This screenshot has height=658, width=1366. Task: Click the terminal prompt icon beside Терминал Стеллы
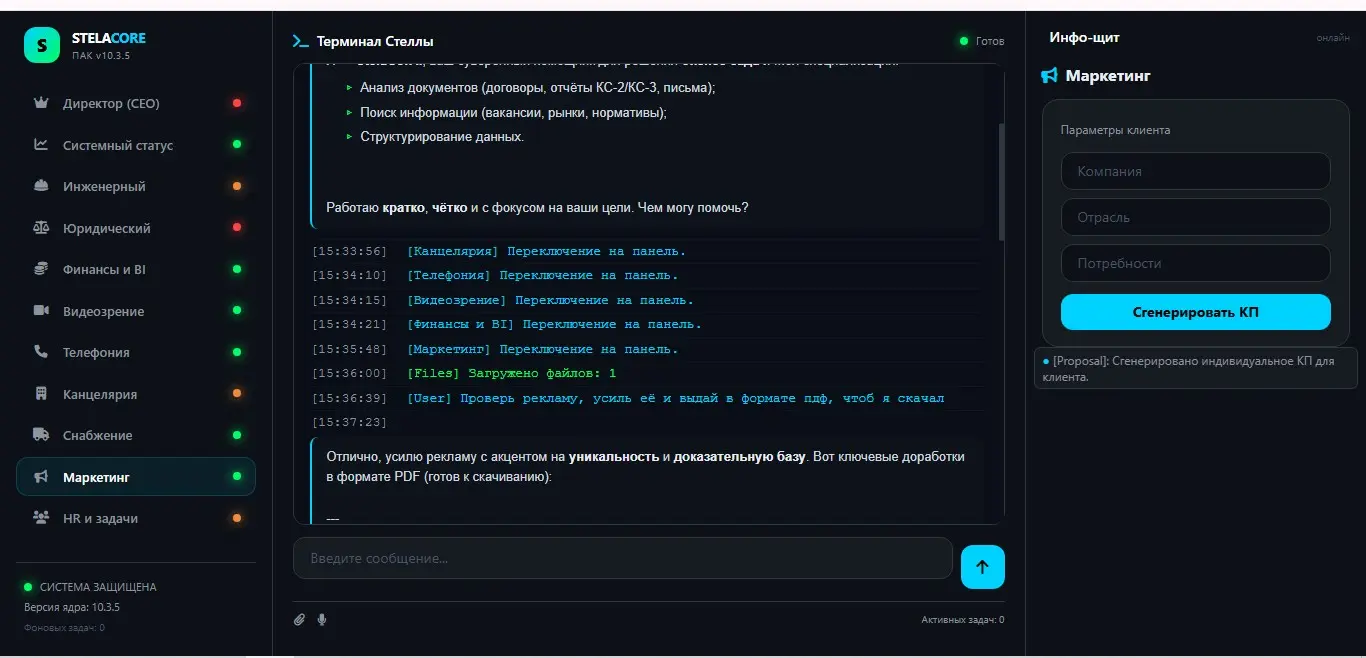pyautogui.click(x=300, y=41)
